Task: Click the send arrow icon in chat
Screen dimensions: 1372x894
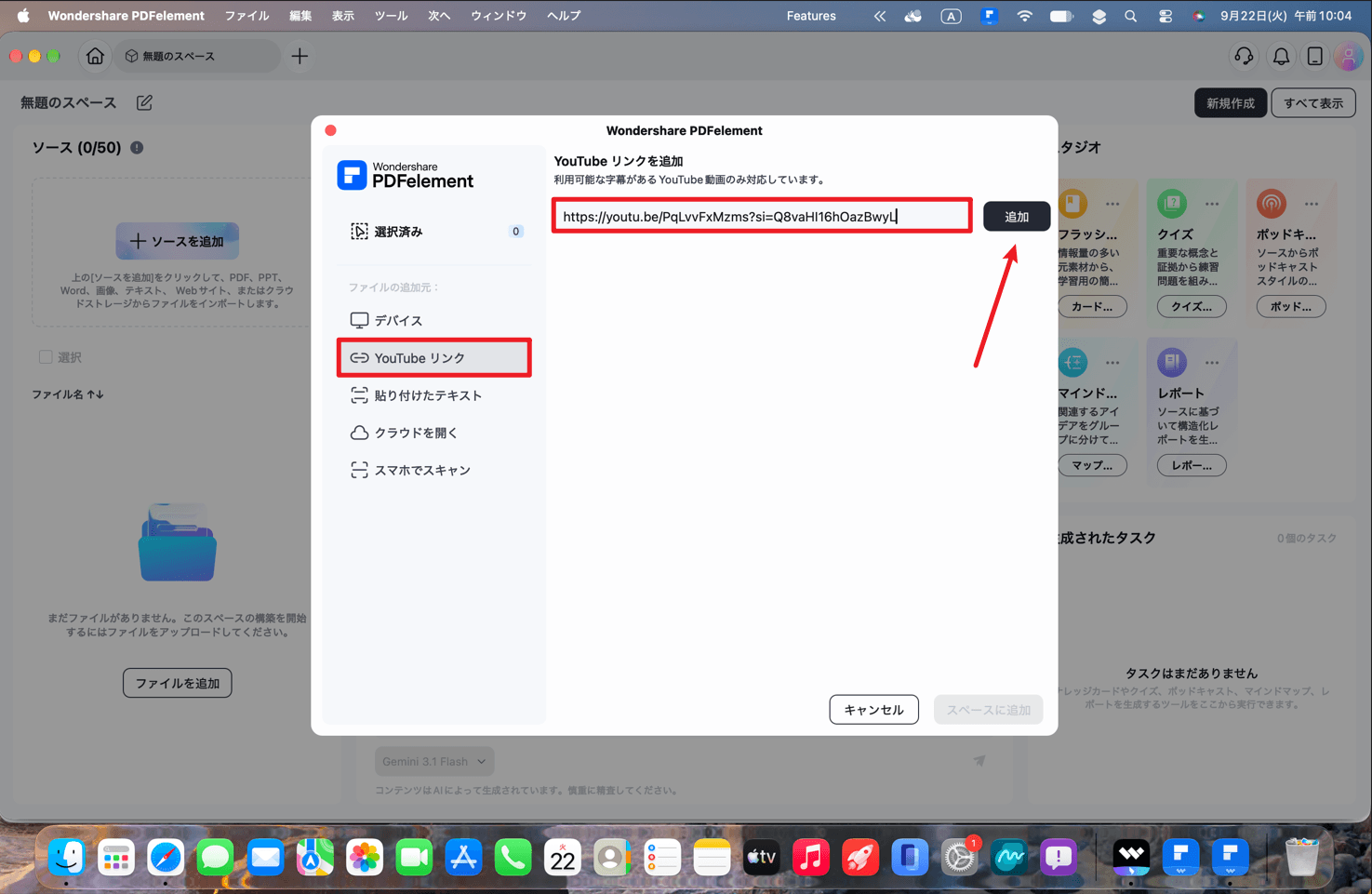Action: pyautogui.click(x=979, y=760)
